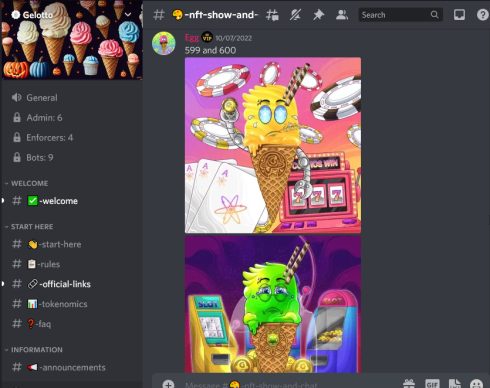
Task: Toggle notification settings bell icon
Action: click(295, 15)
